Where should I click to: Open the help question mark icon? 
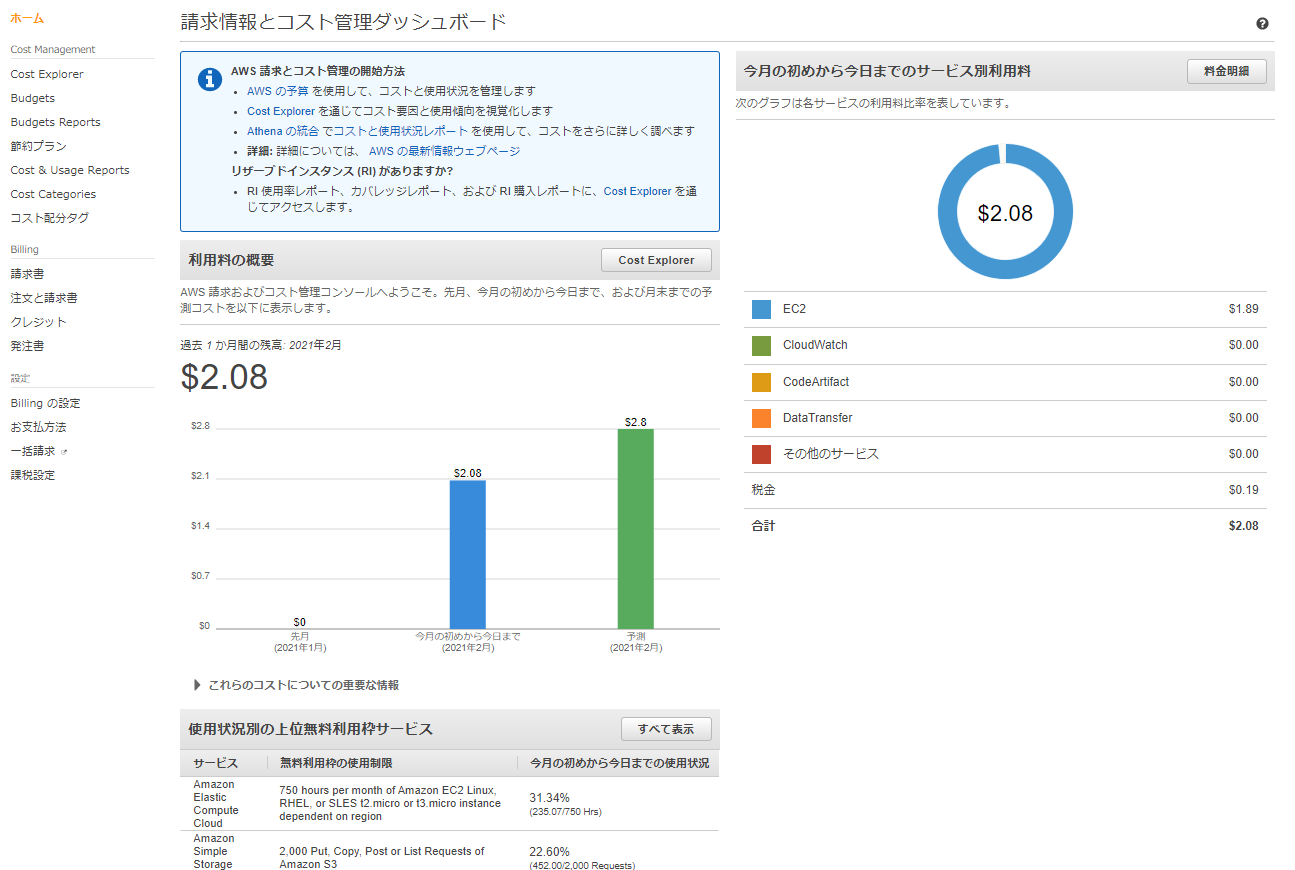1262,24
